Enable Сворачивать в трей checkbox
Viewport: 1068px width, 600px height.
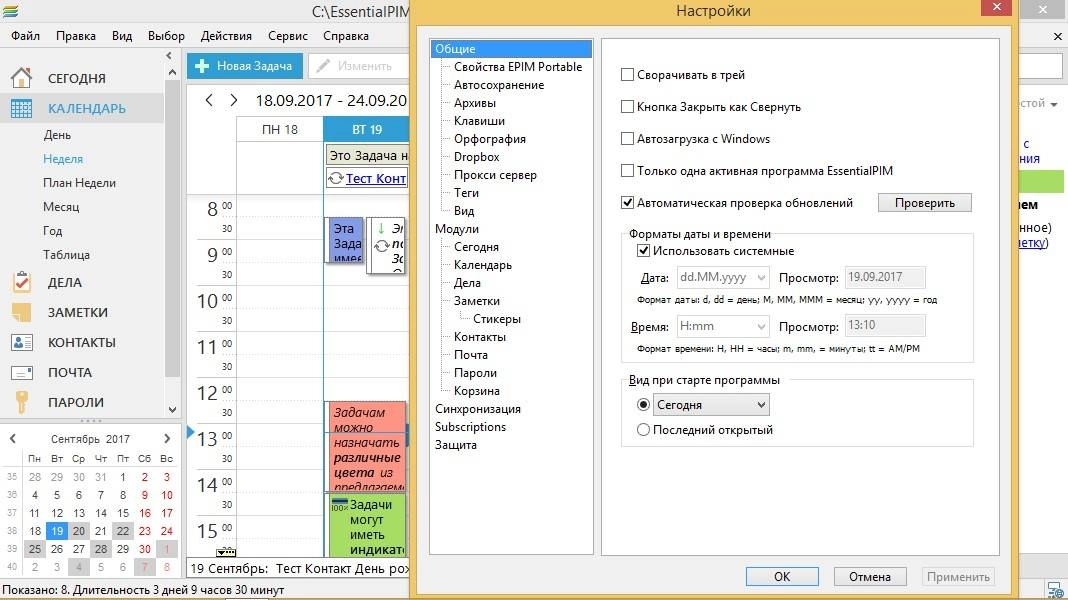pyautogui.click(x=627, y=75)
